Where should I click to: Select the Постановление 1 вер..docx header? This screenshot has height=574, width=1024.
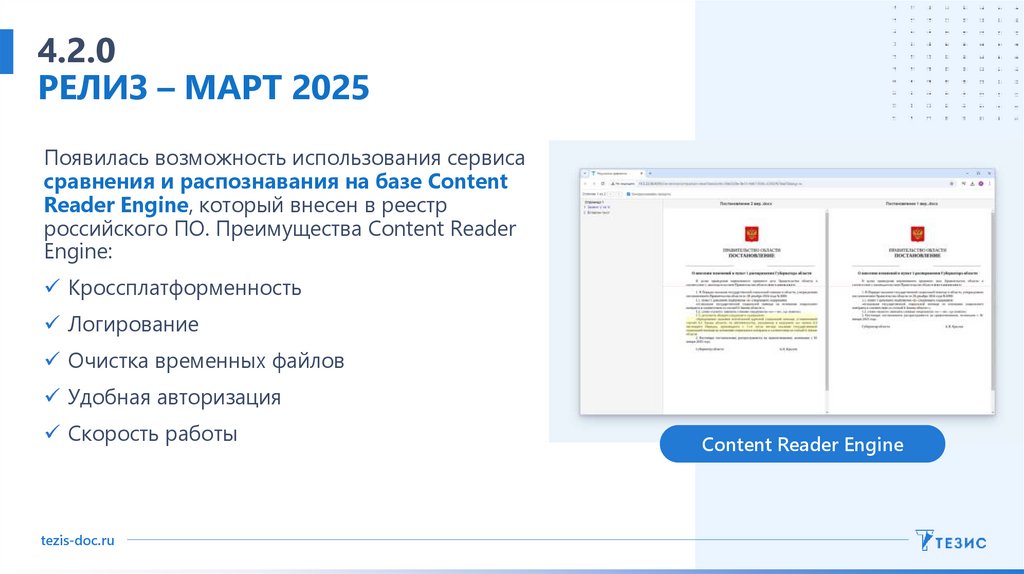912,204
